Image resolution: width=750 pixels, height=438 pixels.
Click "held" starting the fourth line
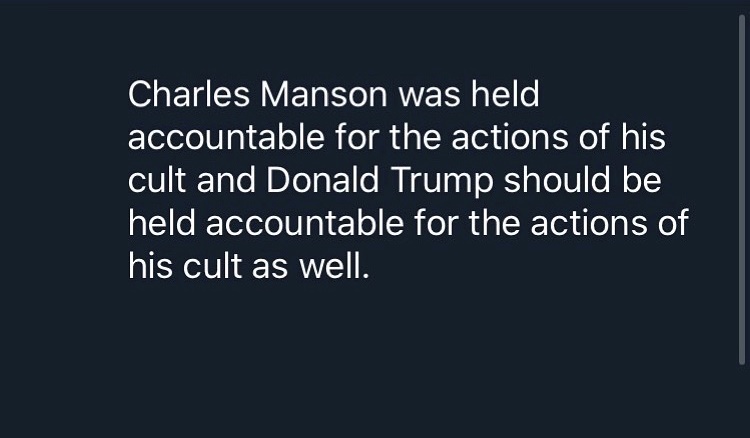tap(162, 223)
